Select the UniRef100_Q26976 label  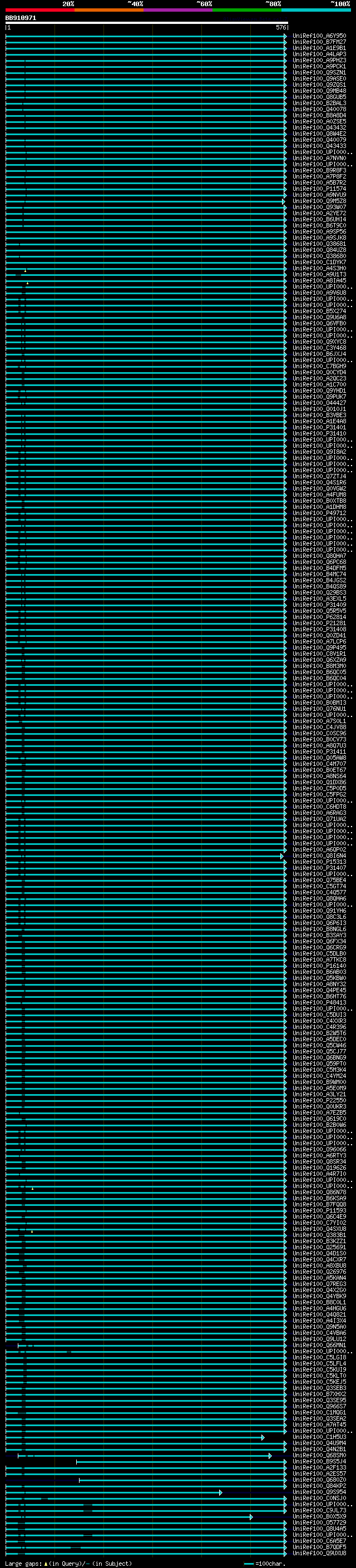click(x=319, y=1272)
